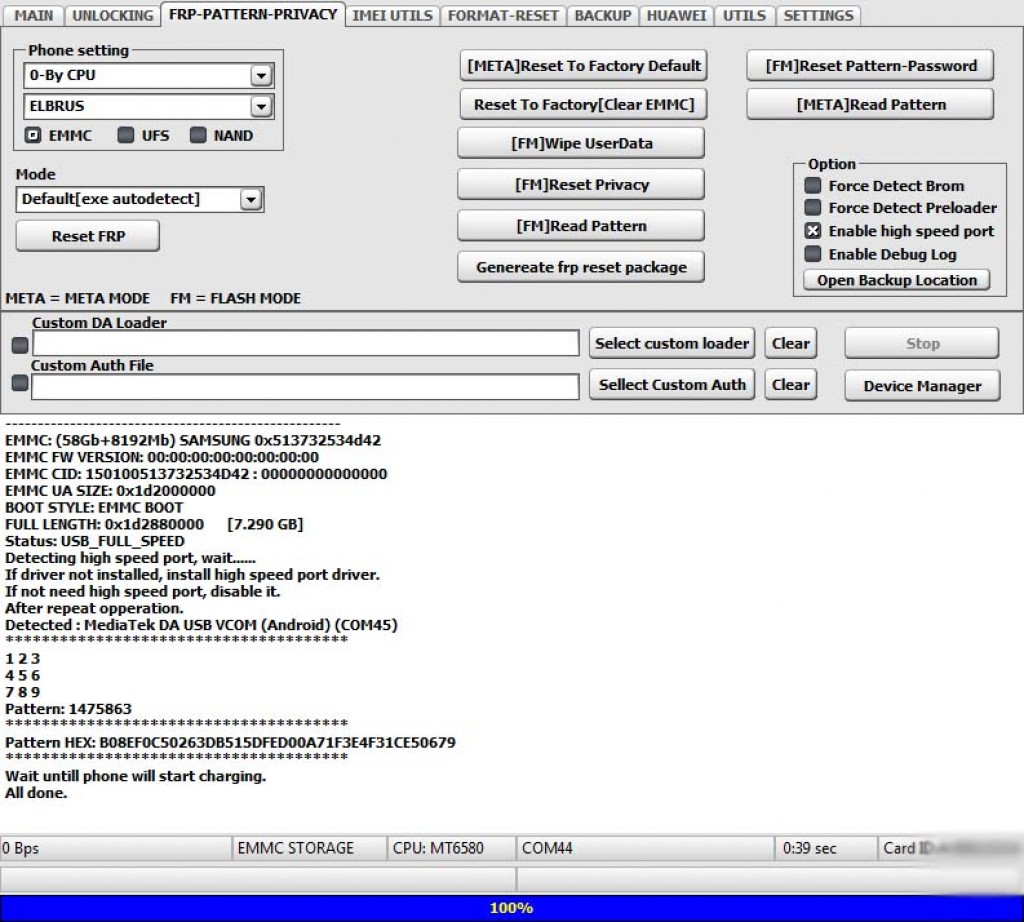Screen dimensions: 1024x922
Task: Open the 0-By CPU dropdown
Action: tap(260, 76)
